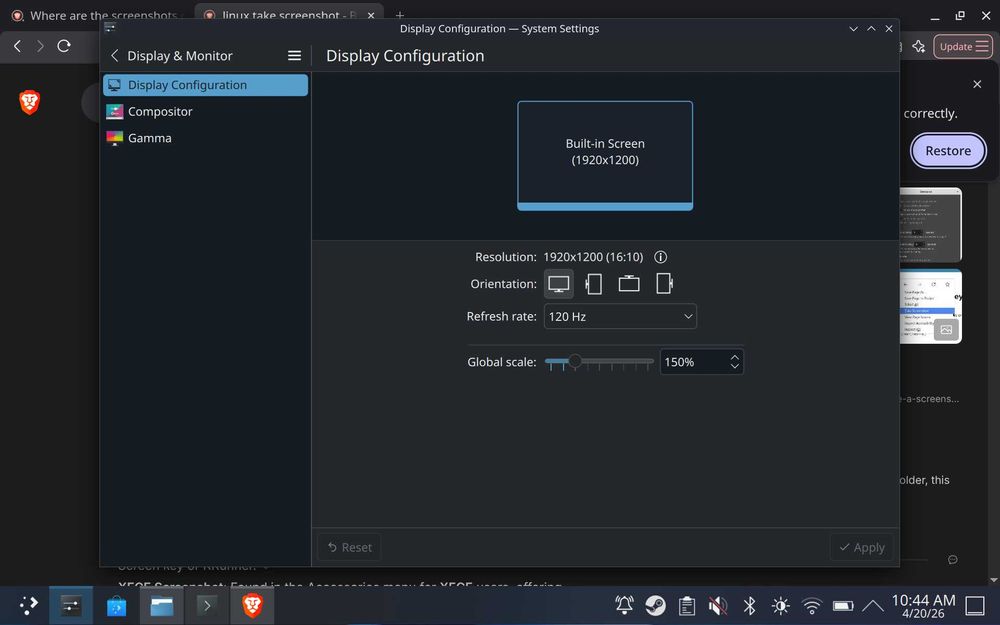Screen dimensions: 1000x625
Task: Open clock showing 10:44 AM
Action: (x=923, y=606)
